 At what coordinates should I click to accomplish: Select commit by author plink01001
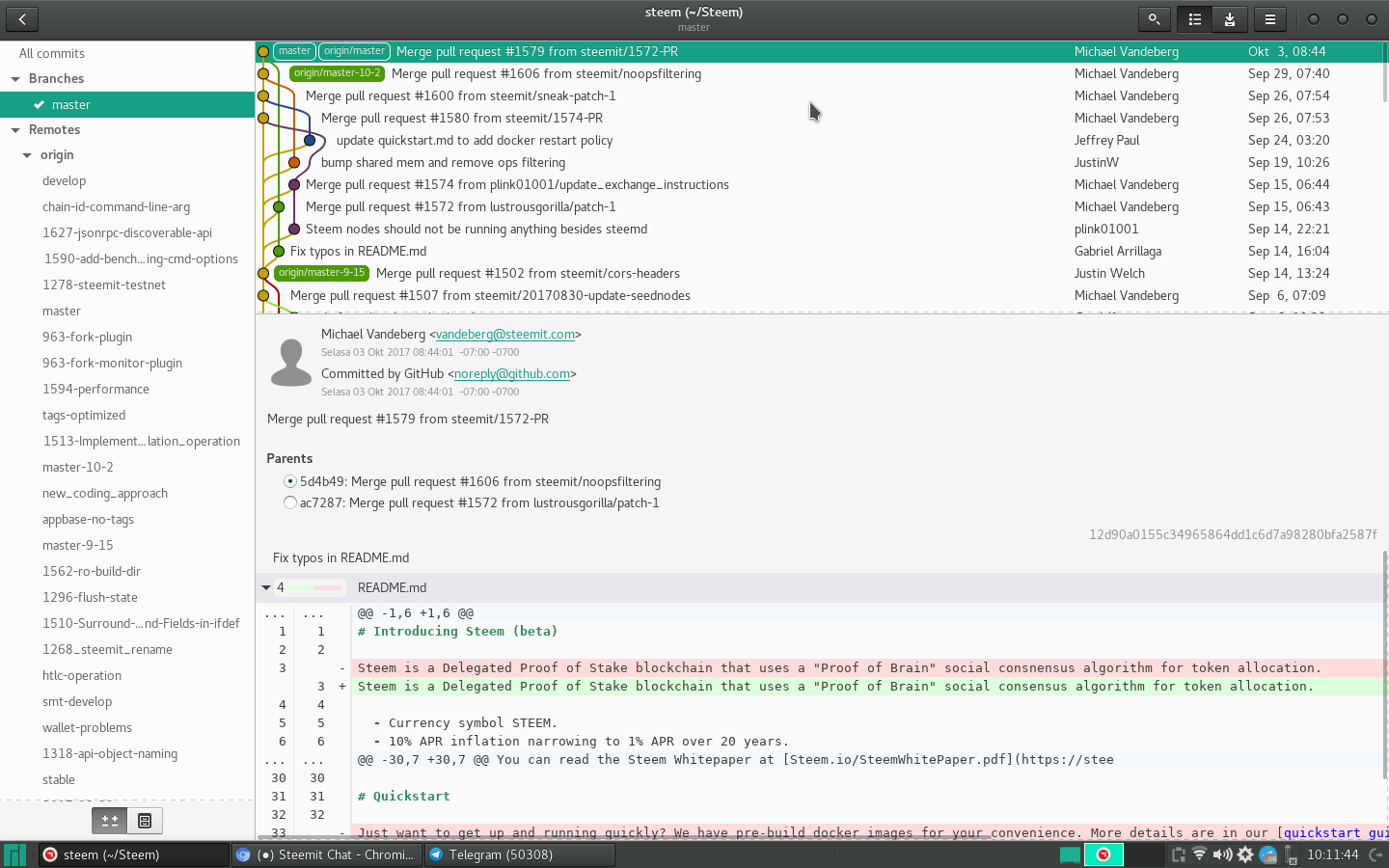click(x=822, y=229)
